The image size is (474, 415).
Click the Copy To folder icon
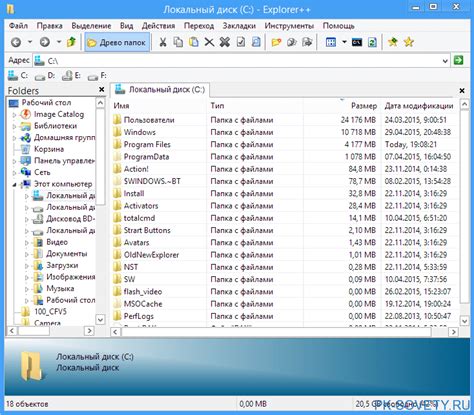click(x=292, y=42)
